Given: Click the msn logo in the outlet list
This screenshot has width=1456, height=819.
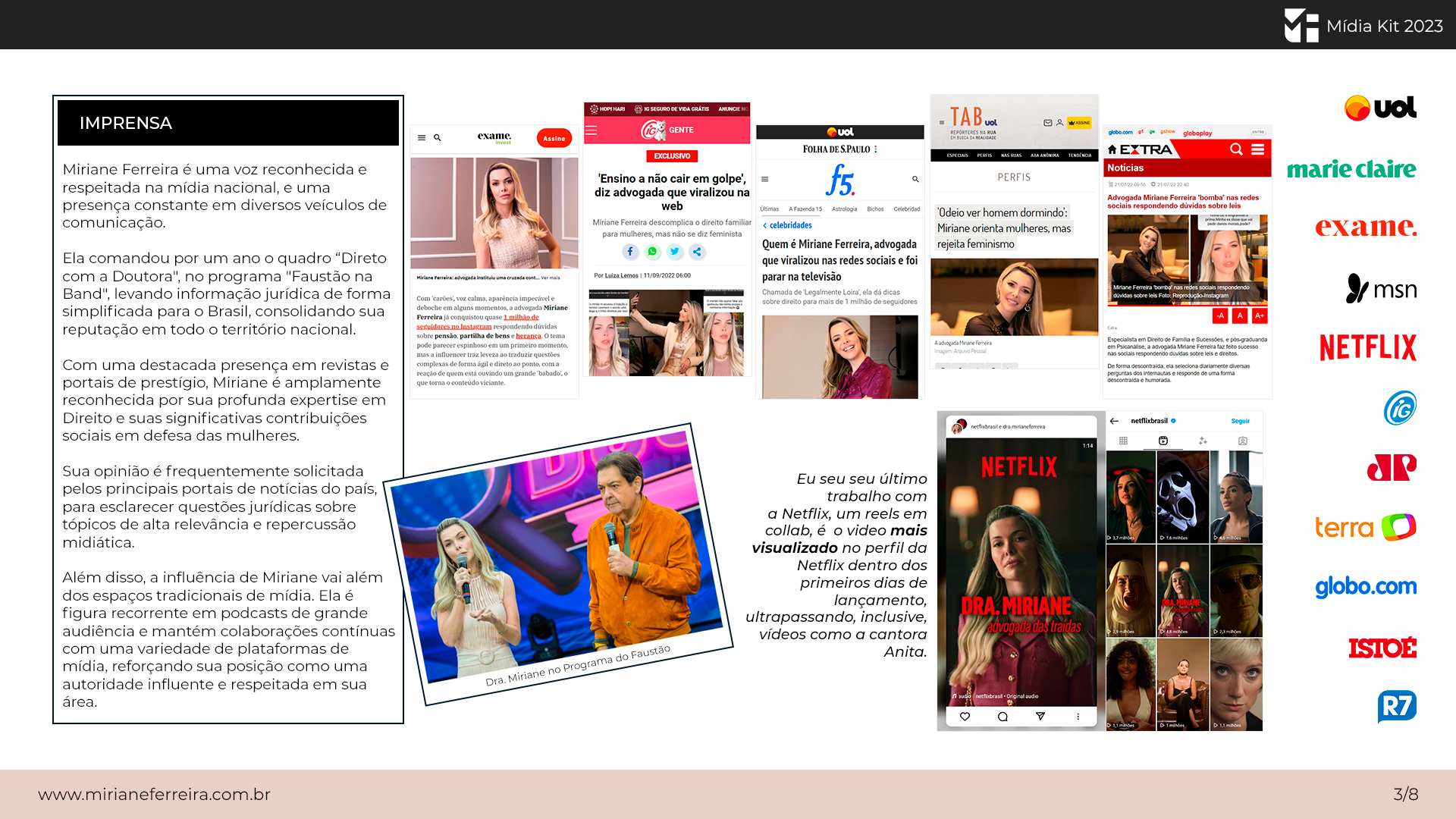Looking at the screenshot, I should click(x=1381, y=288).
